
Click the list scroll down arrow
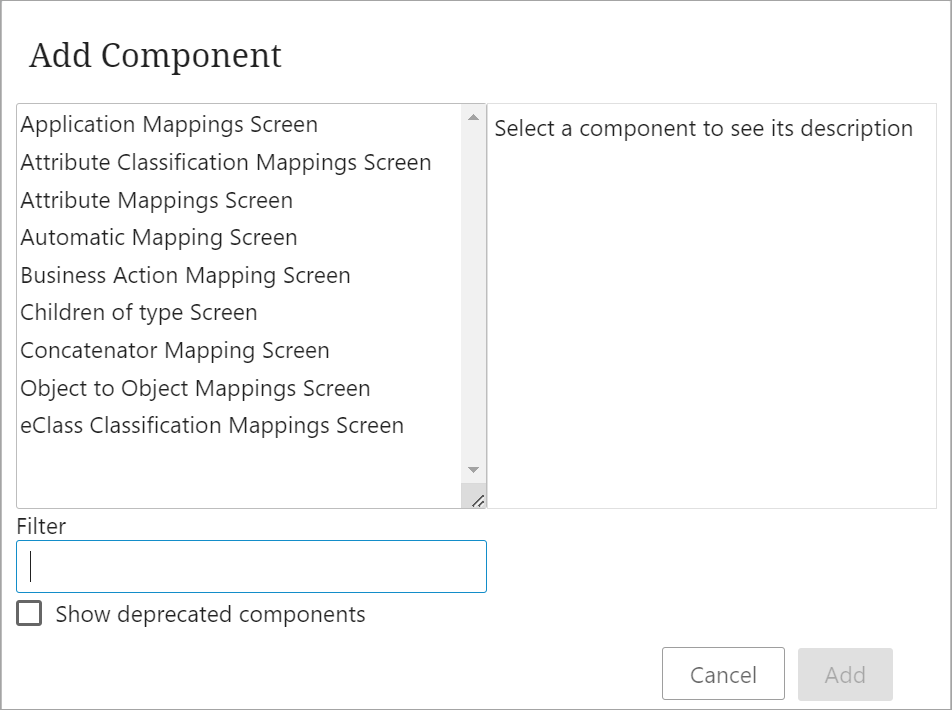(473, 470)
